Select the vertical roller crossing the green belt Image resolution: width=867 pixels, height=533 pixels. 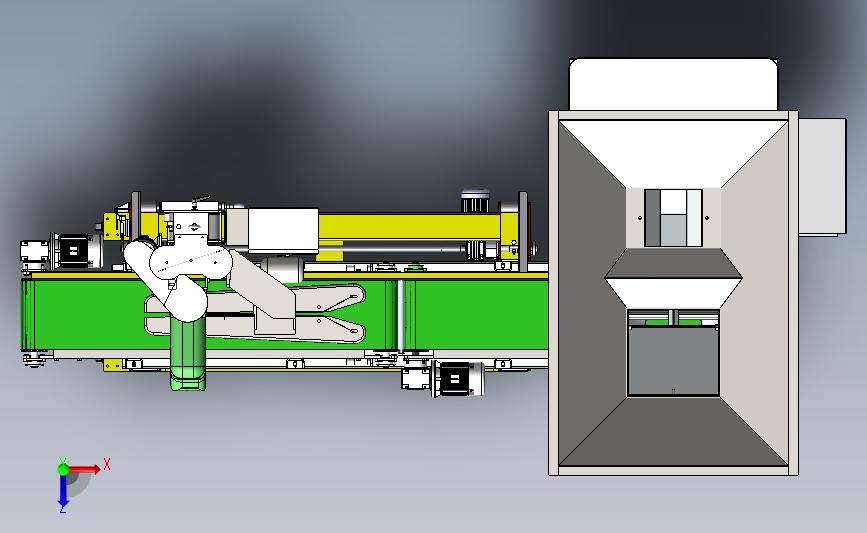pos(401,315)
